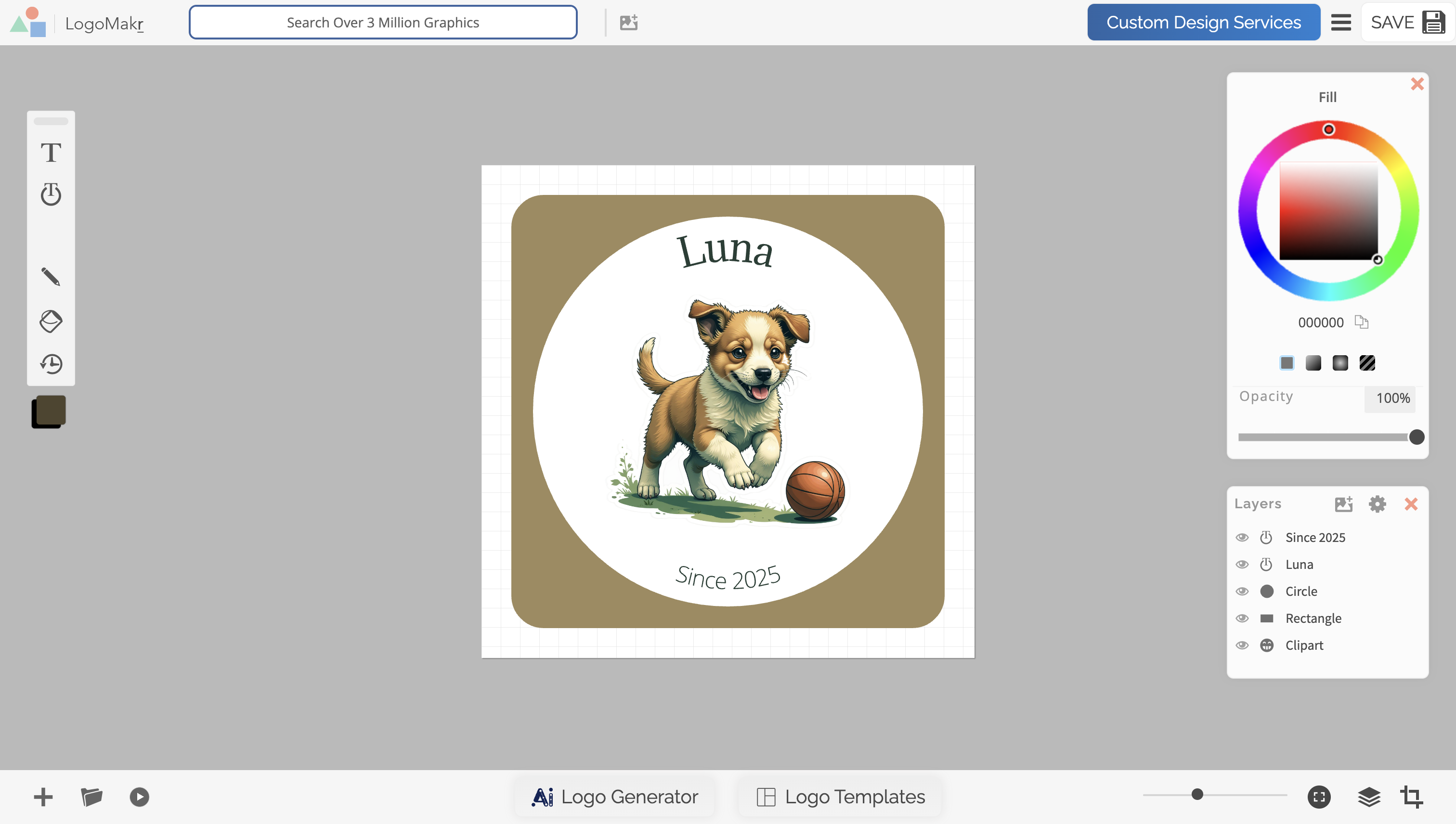Screen dimensions: 1456x824
Task: Click the hue ring handle
Action: point(1328,129)
